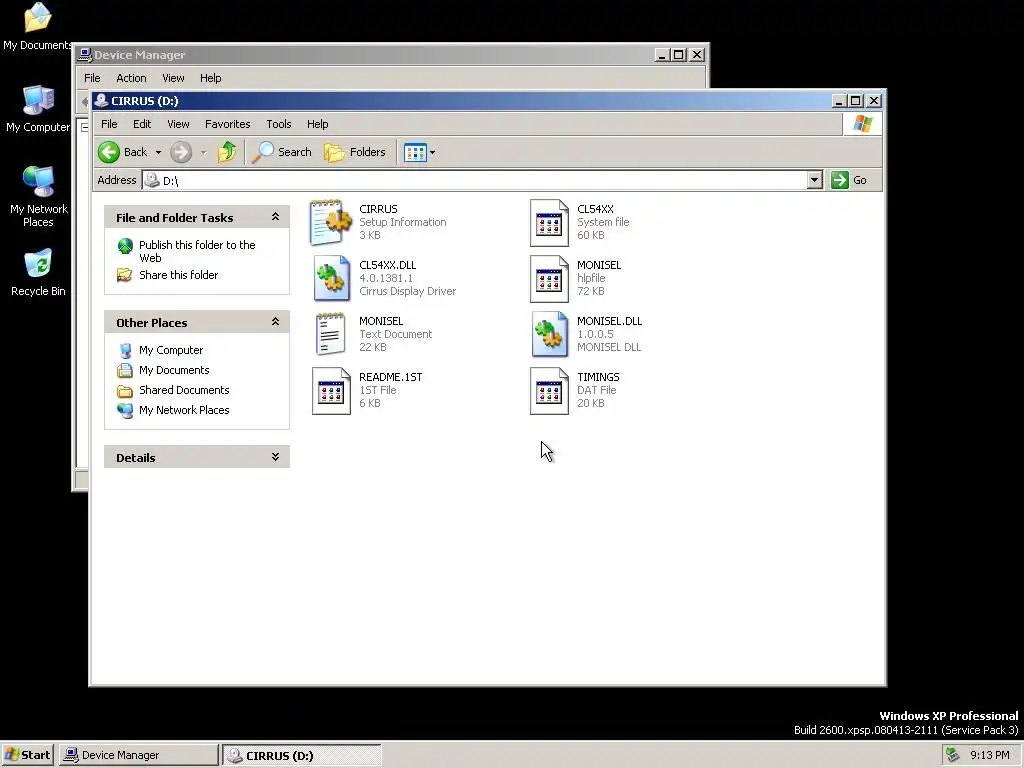Click the Windows flag logo in Explorer
1024x768 pixels.
(x=862, y=124)
